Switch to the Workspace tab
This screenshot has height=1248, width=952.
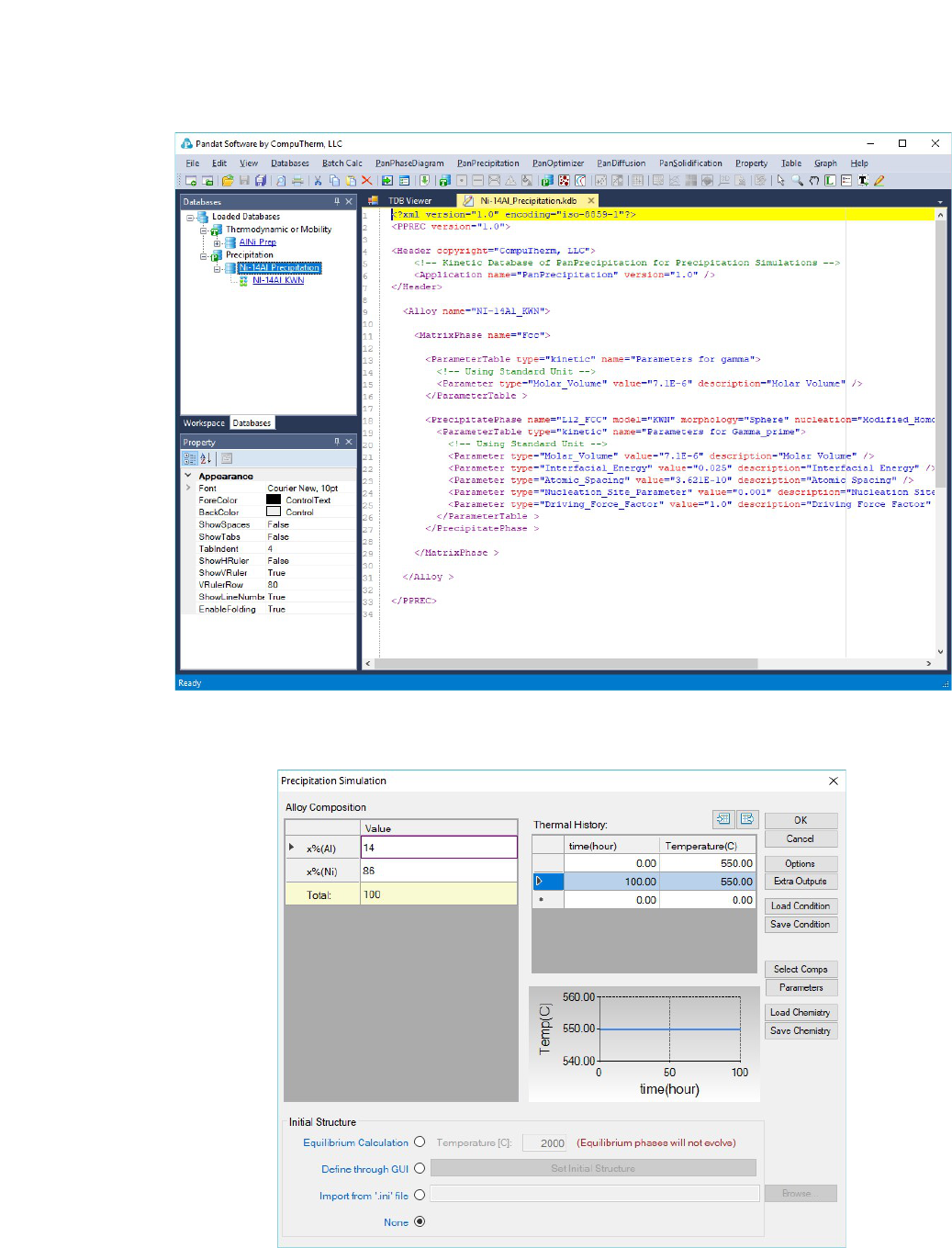[x=204, y=423]
